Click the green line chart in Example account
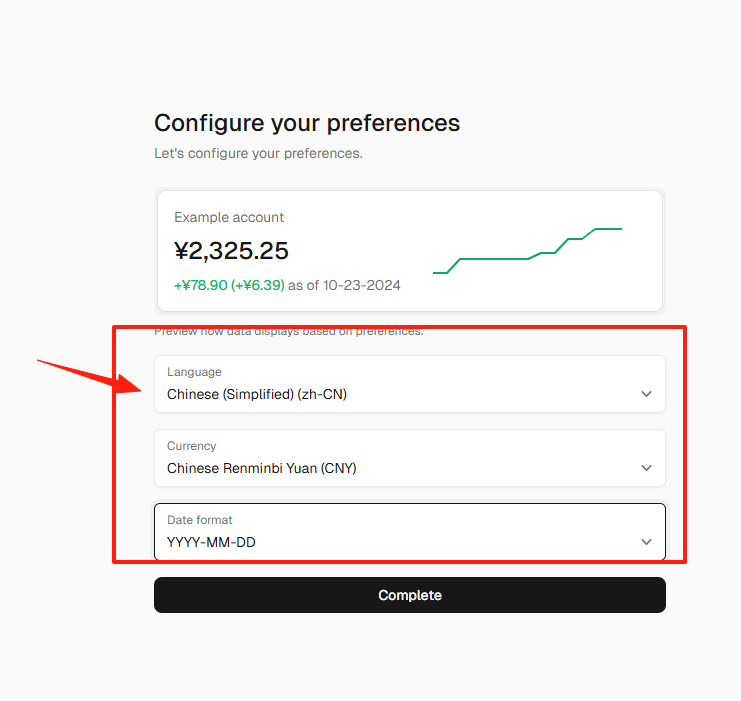This screenshot has width=741, height=701. point(527,251)
